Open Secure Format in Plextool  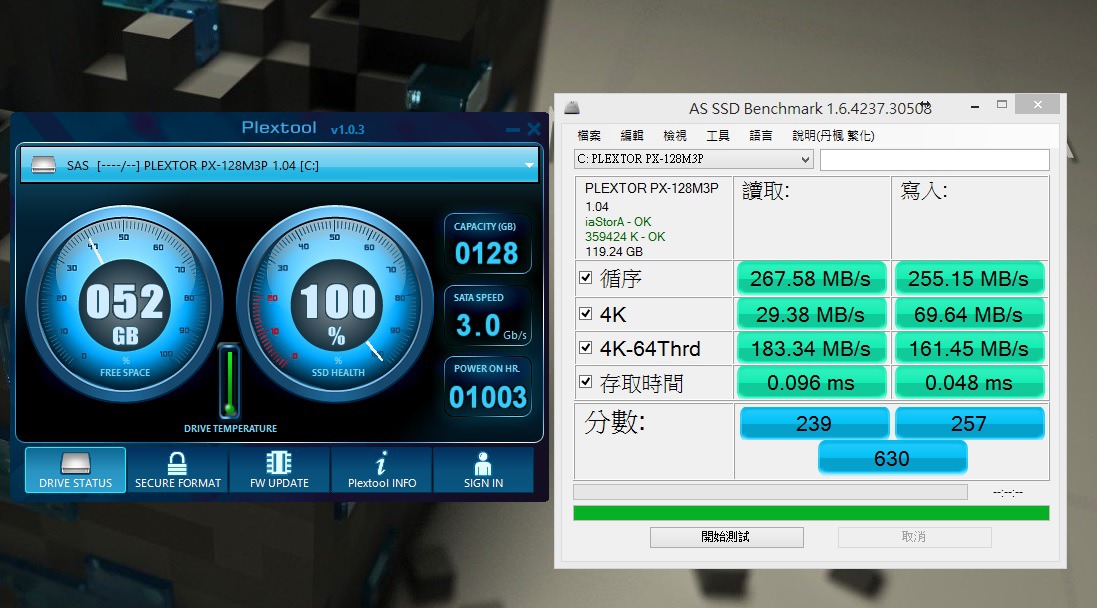pos(178,469)
